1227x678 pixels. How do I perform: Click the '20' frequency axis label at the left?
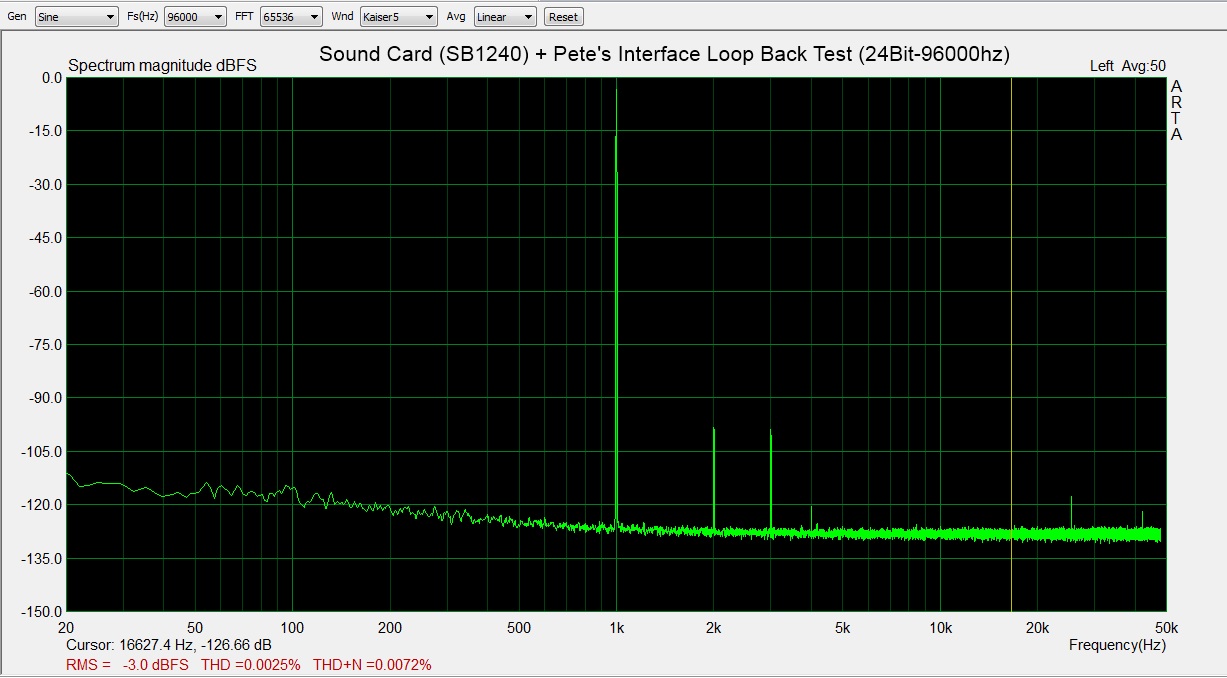coord(66,628)
